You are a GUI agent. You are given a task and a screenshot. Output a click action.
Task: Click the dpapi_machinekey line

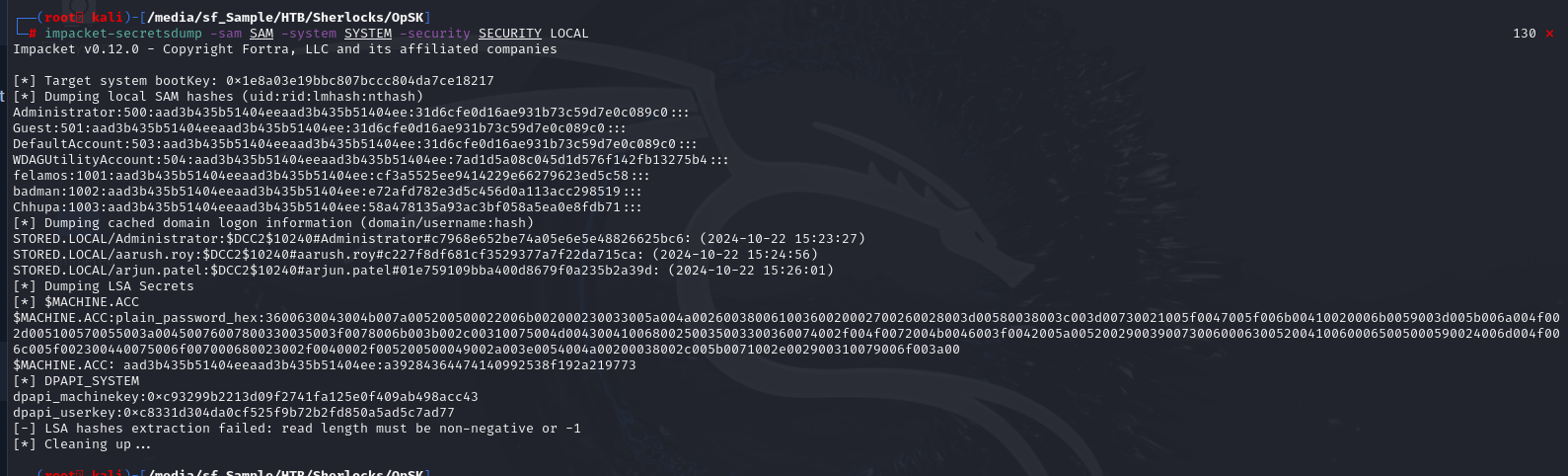246,397
